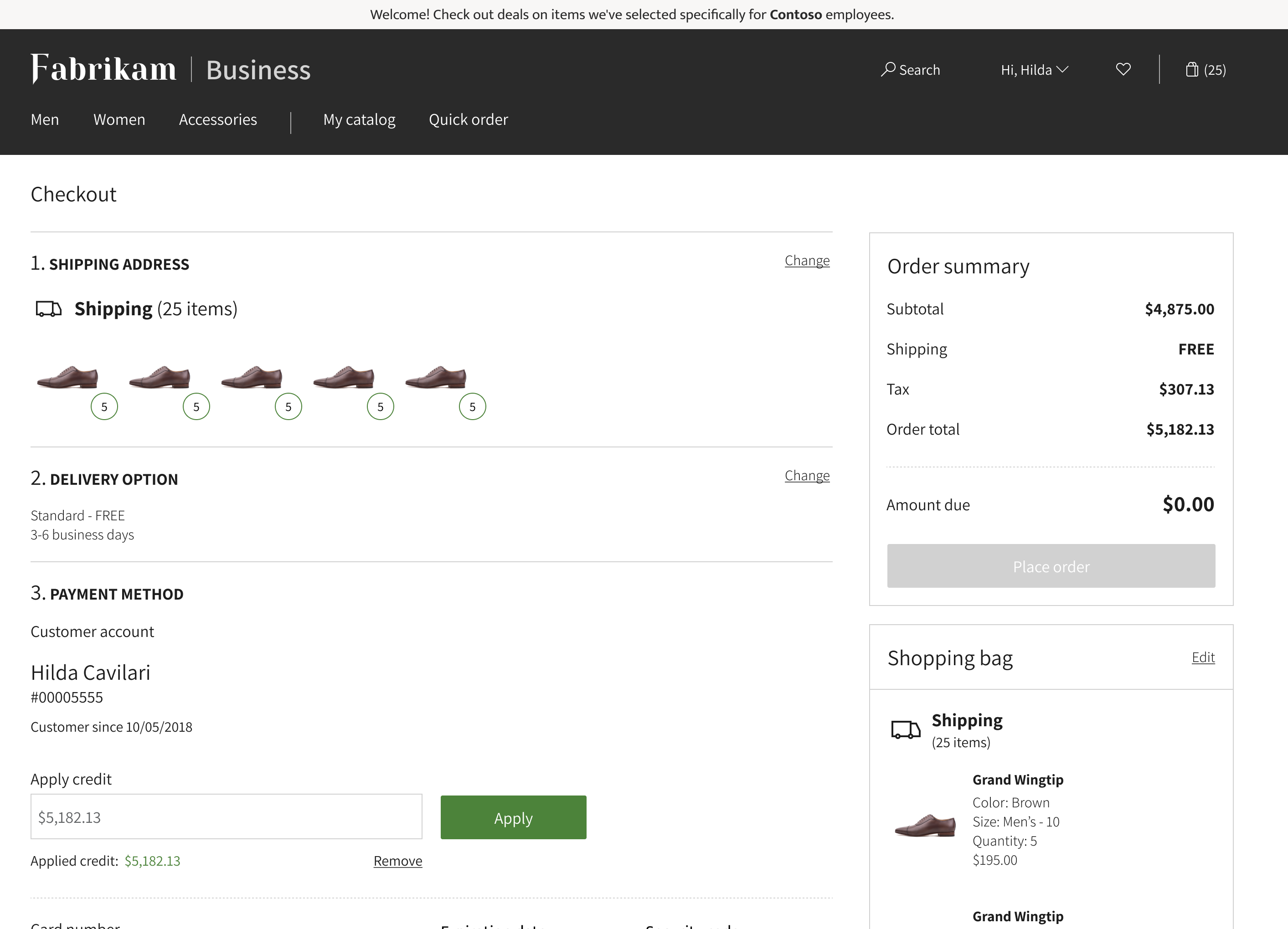Screen dimensions: 1288x929
Task: Select the Women navigation menu item
Action: [119, 119]
